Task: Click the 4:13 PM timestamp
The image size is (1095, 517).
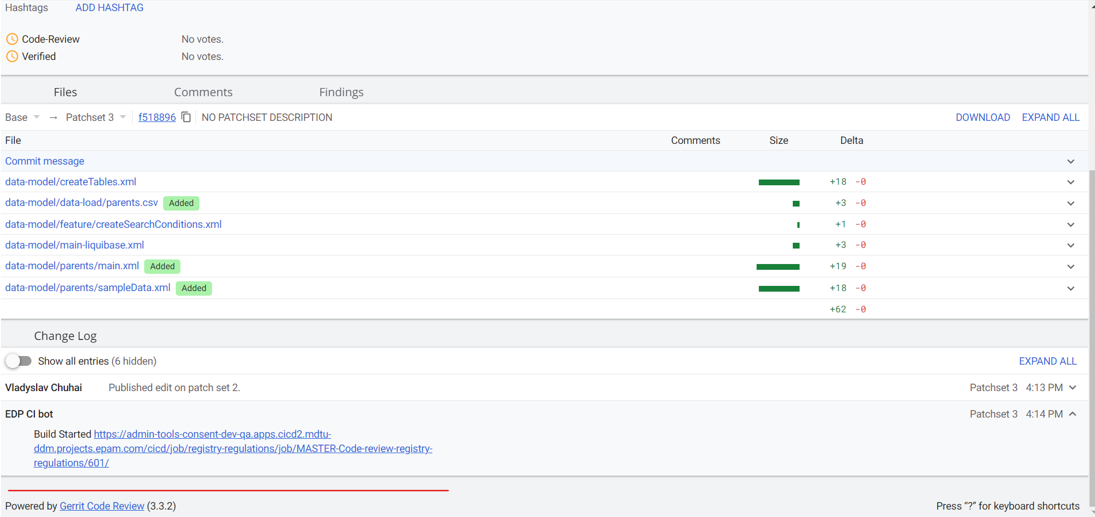Action: pyautogui.click(x=1044, y=387)
